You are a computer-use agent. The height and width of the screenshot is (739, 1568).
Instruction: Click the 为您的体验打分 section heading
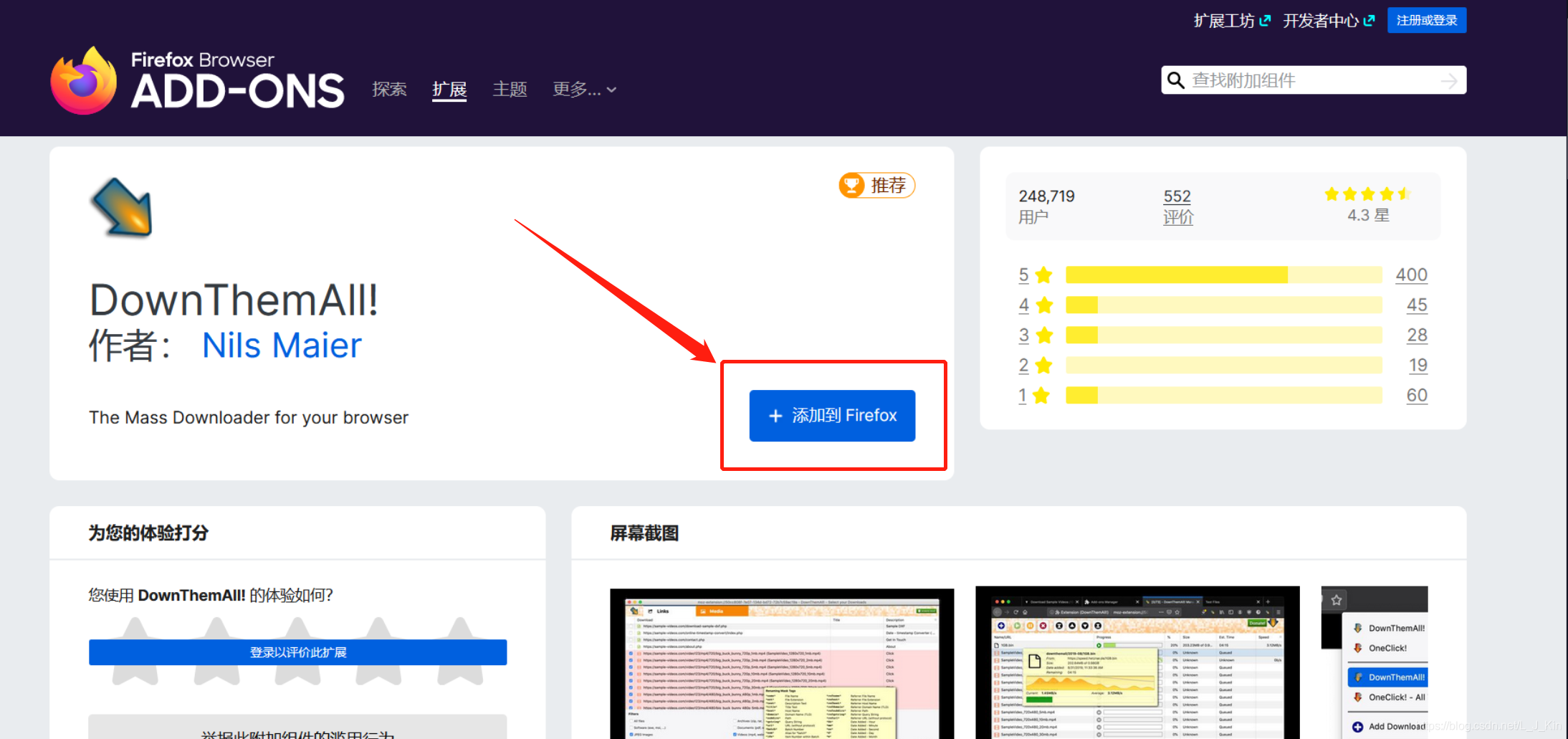coord(148,533)
